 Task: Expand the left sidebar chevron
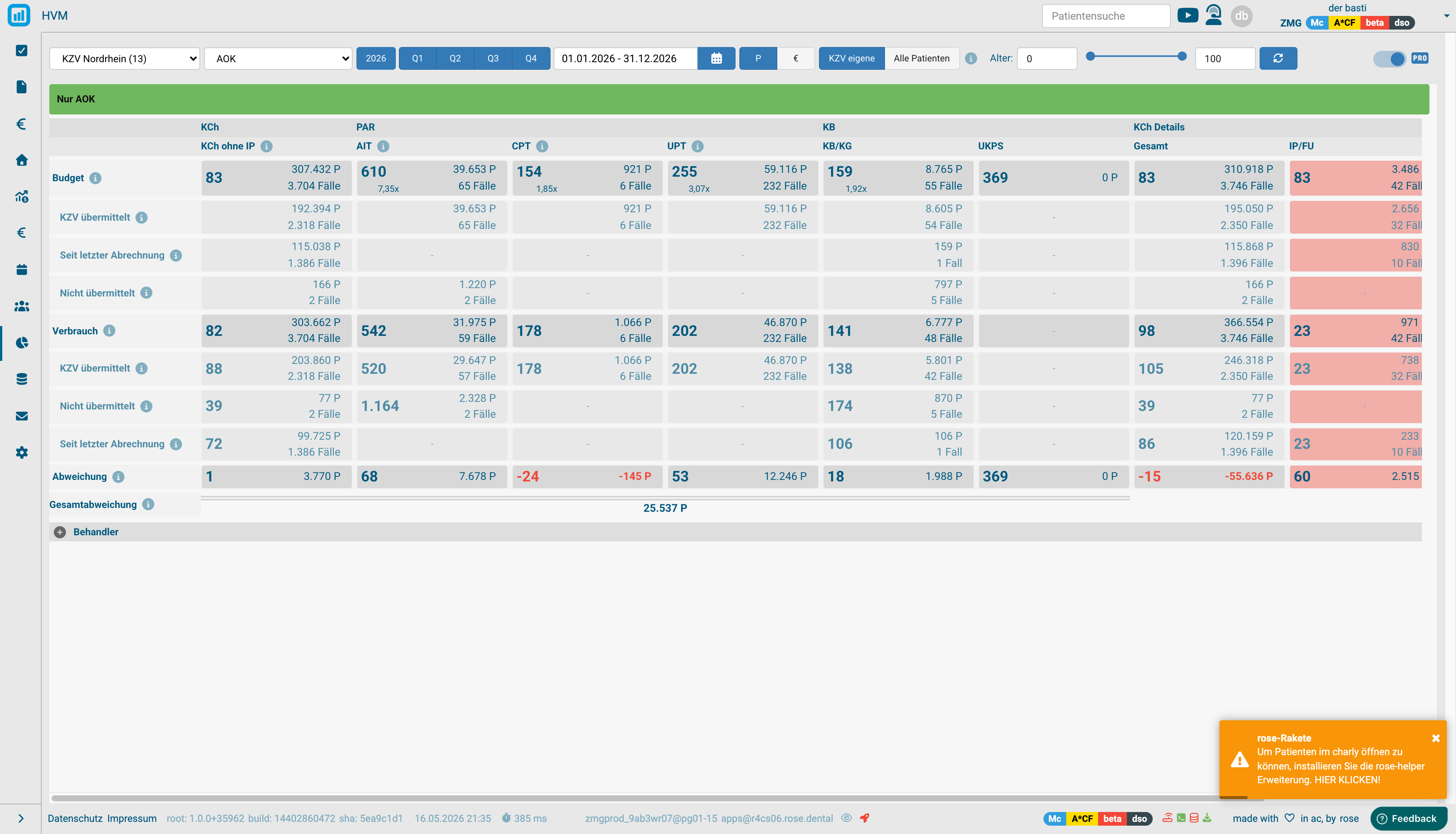point(20,818)
